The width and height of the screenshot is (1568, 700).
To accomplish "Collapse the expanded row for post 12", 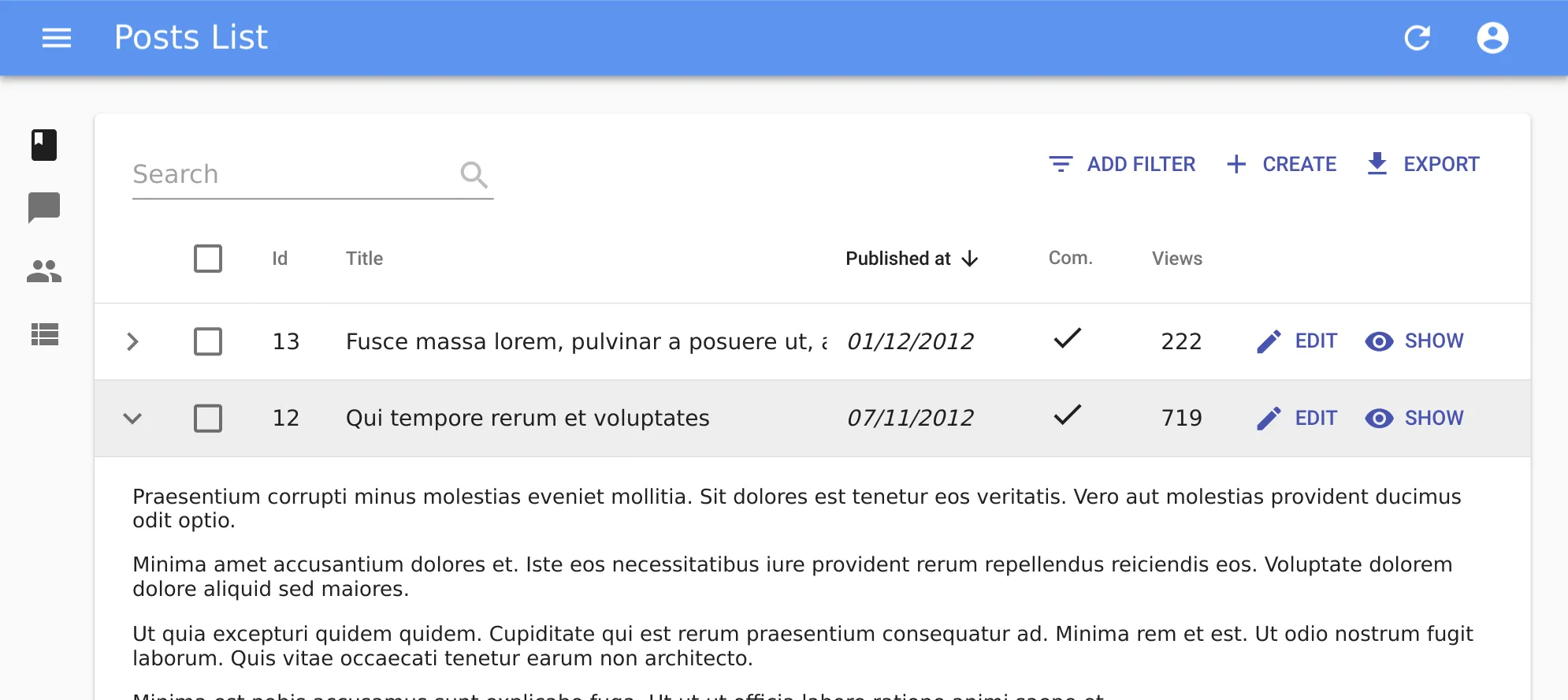I will coord(132,418).
